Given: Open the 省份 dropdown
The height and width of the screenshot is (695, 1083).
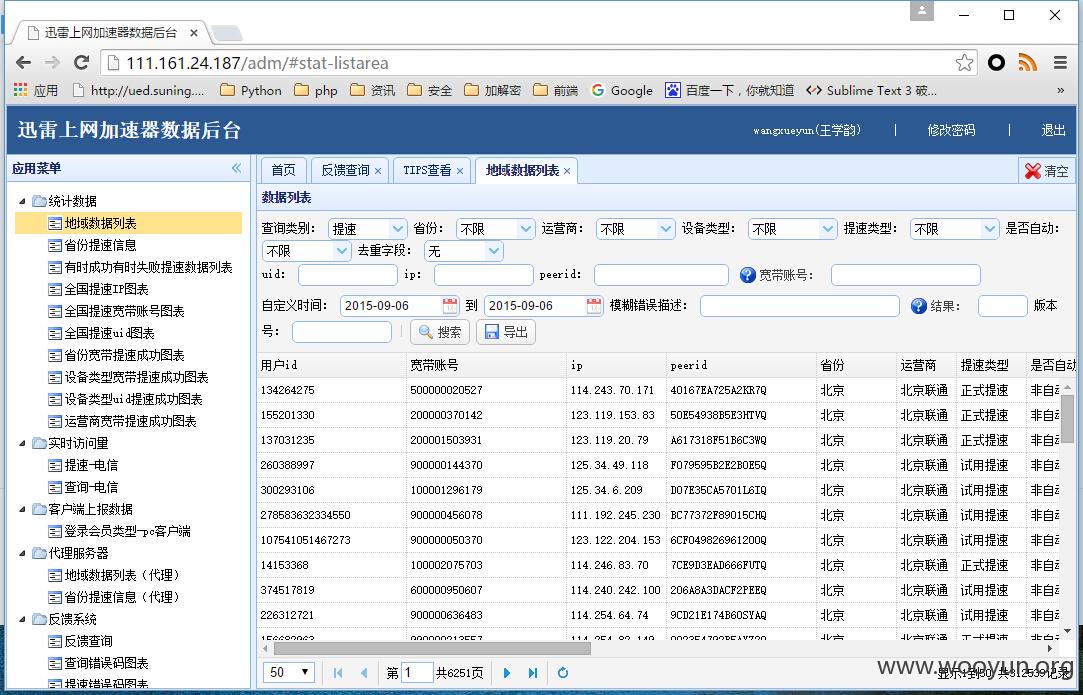Looking at the screenshot, I should [526, 229].
